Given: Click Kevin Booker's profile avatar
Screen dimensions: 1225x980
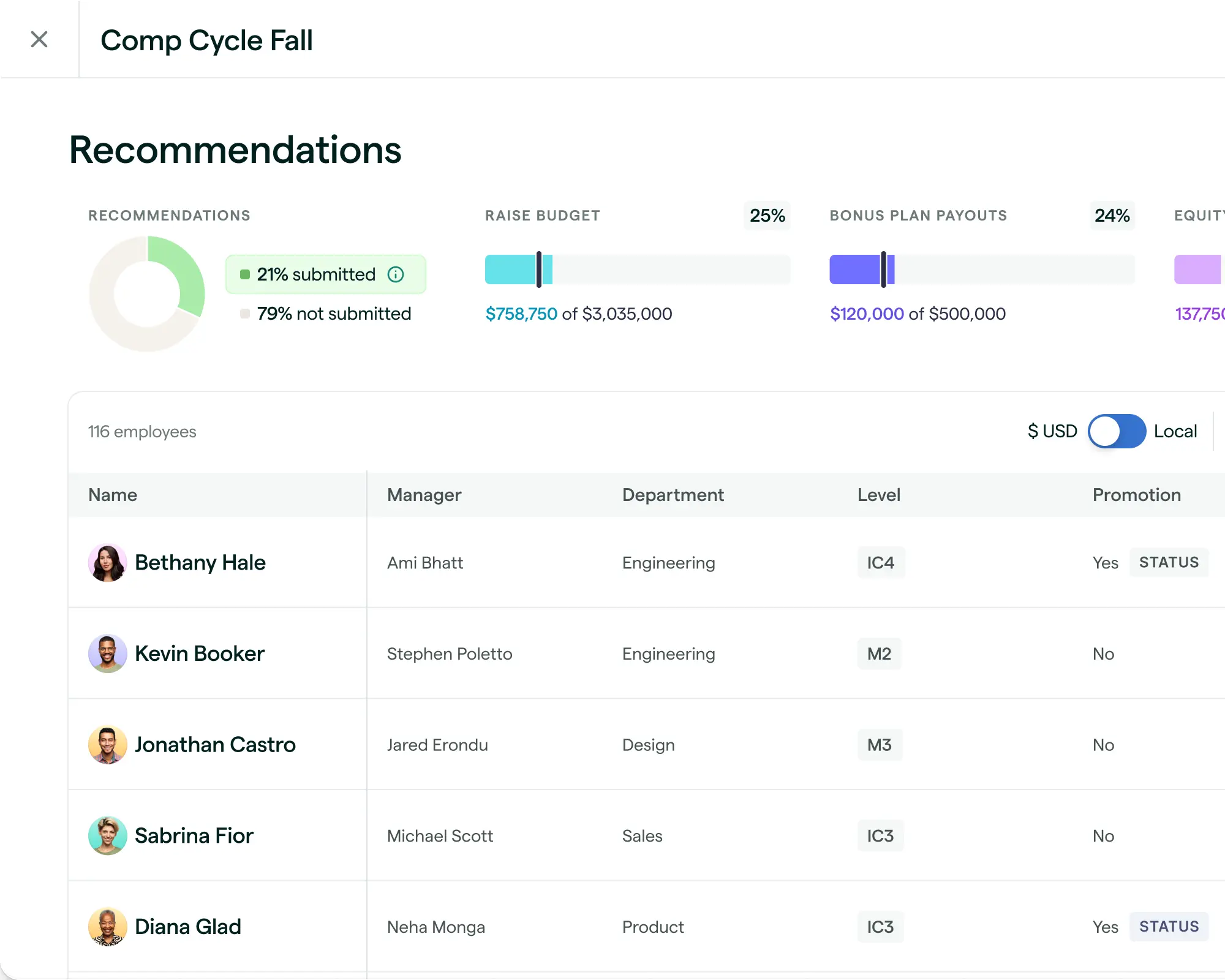Looking at the screenshot, I should pyautogui.click(x=107, y=654).
